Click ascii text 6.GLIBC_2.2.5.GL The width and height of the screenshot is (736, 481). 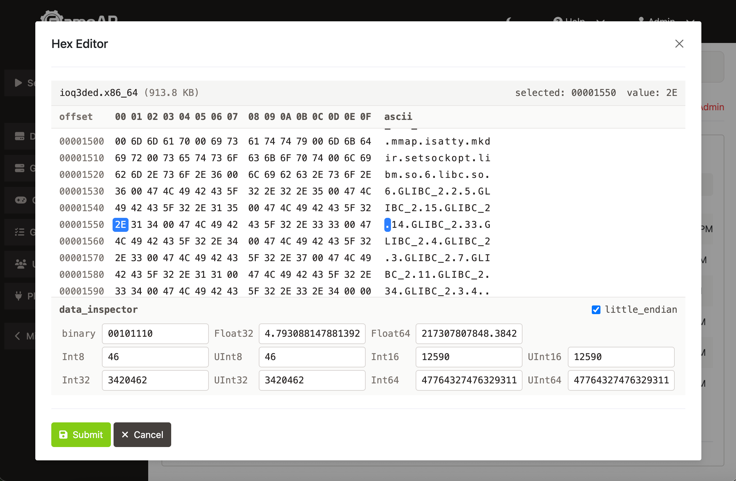click(437, 191)
